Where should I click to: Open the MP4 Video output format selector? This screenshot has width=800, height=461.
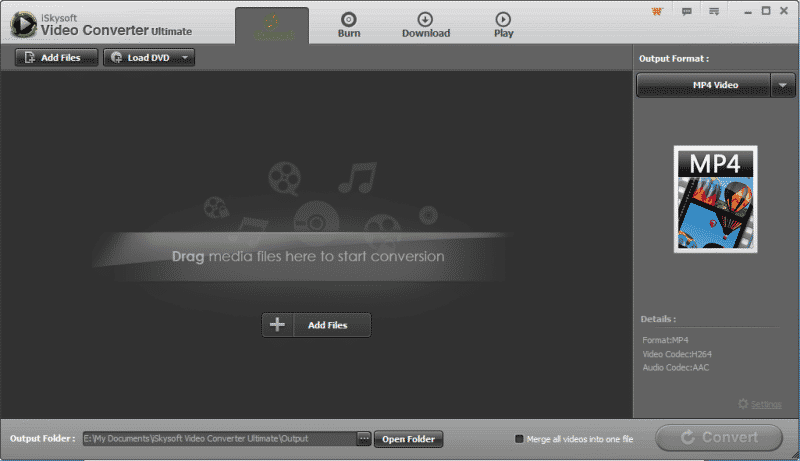(x=703, y=85)
